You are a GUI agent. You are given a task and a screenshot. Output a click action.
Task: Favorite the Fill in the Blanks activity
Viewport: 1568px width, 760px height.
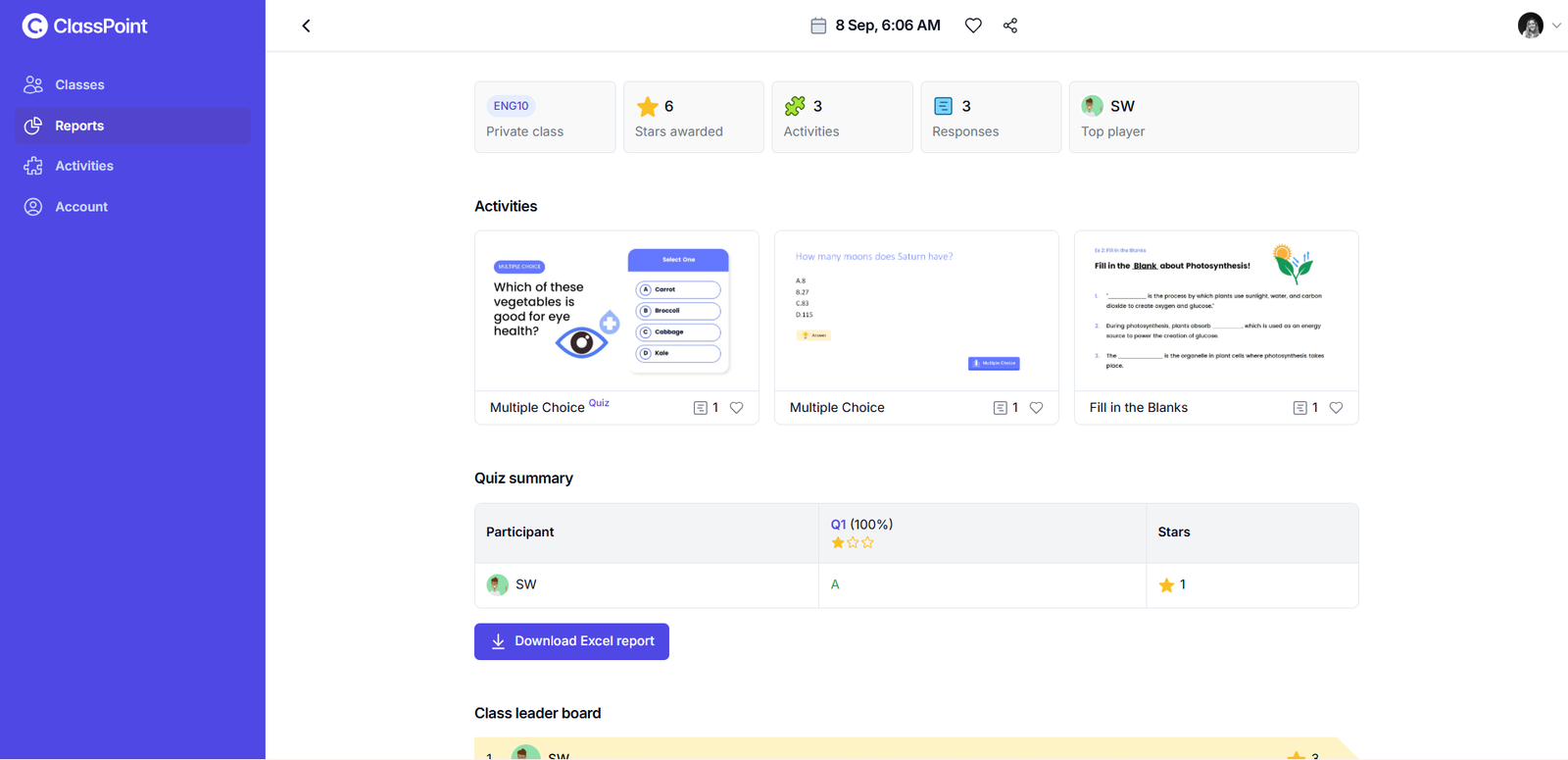(1336, 408)
